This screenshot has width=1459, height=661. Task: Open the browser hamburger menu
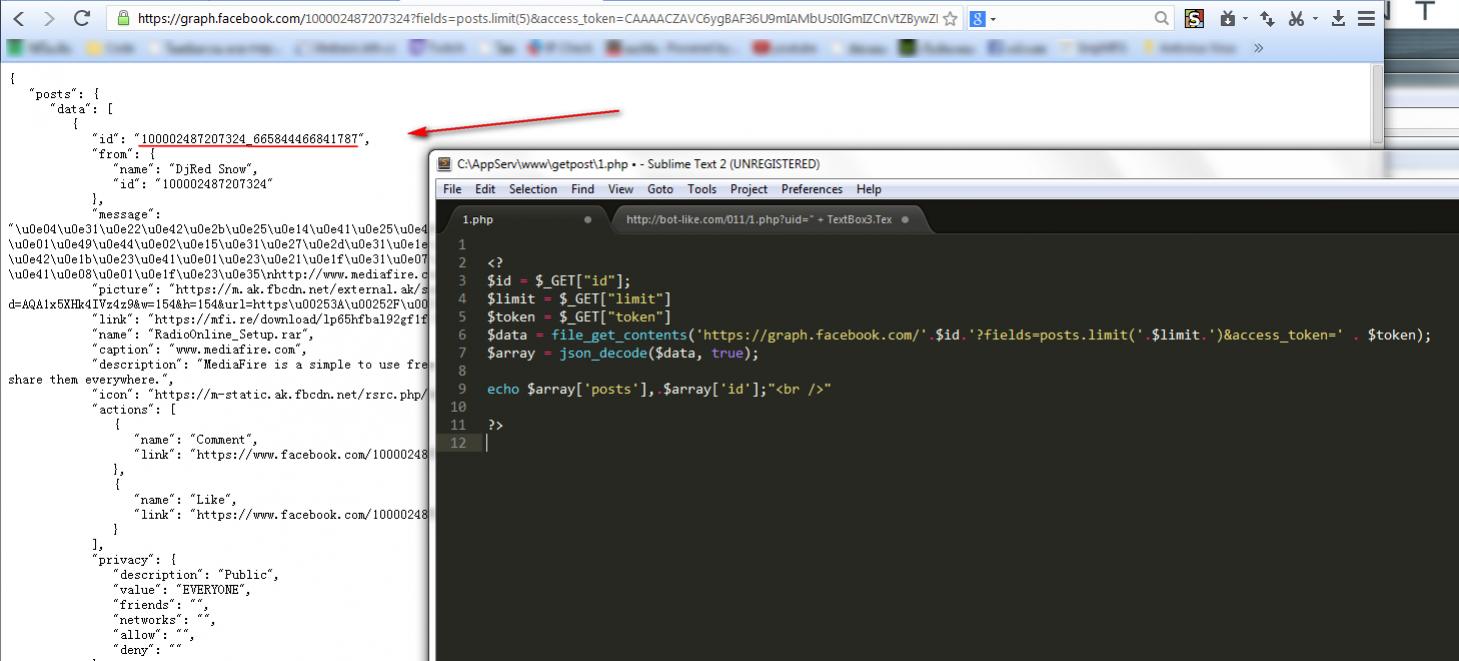[x=1365, y=18]
